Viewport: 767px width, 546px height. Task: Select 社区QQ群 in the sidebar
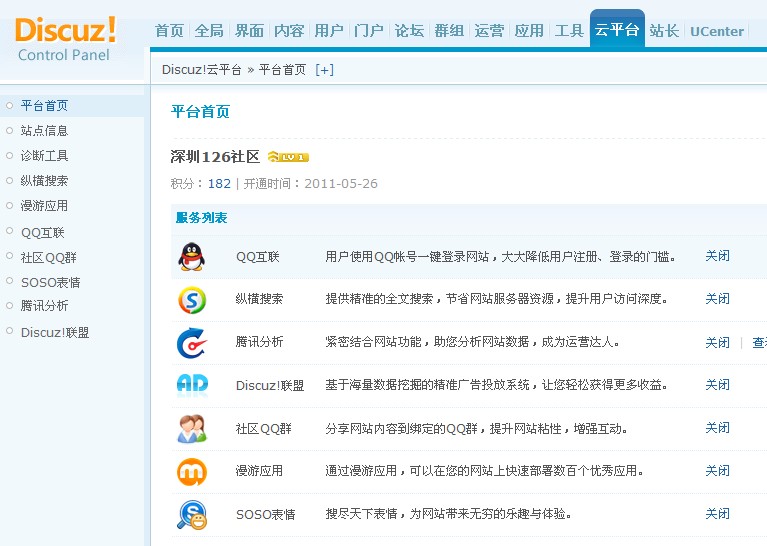click(48, 257)
